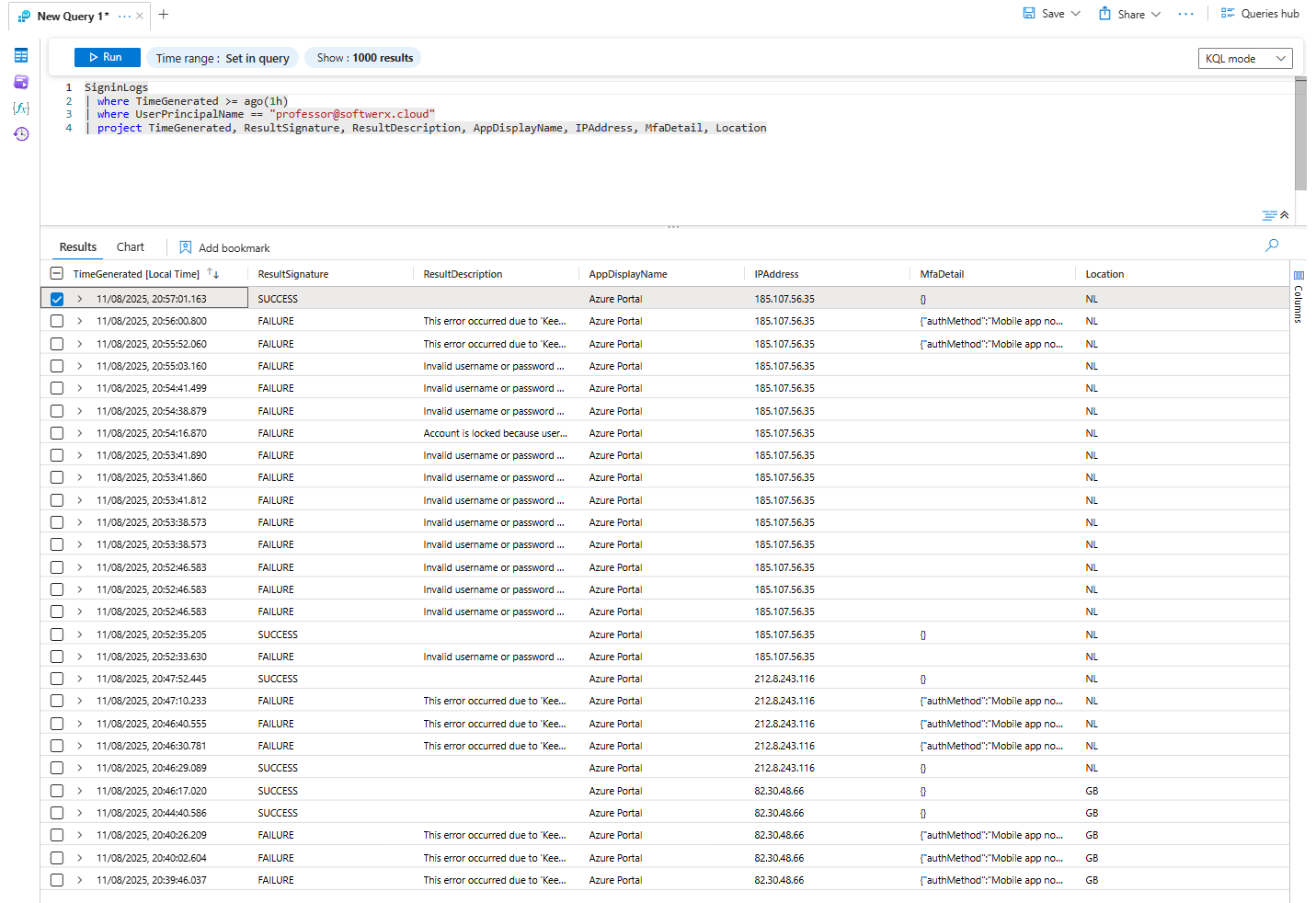The height and width of the screenshot is (903, 1316).
Task: Check the 20:55:52.060 row checkbox
Action: click(x=57, y=344)
